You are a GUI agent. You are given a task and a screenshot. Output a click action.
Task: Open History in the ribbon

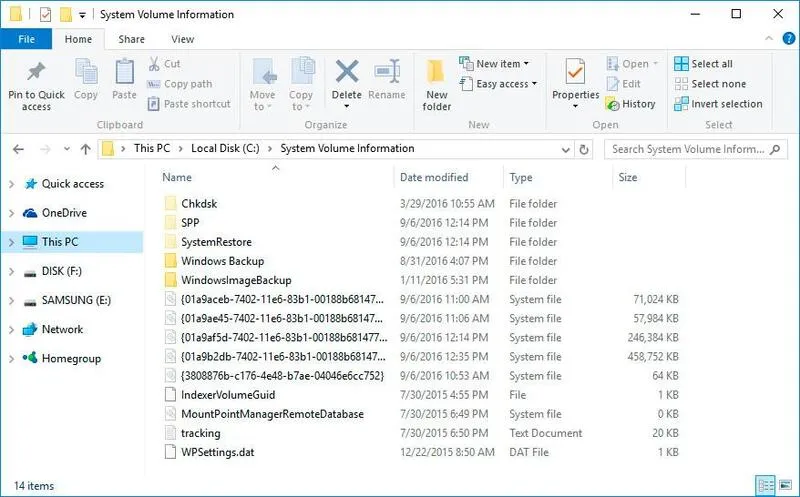click(630, 104)
